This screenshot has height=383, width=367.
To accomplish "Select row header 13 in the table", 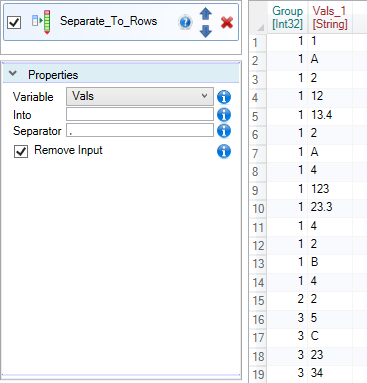I will click(258, 264).
